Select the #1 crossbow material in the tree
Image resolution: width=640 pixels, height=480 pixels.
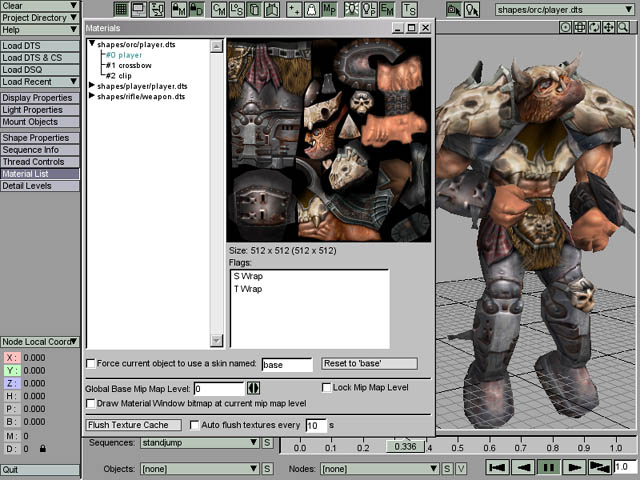126,65
